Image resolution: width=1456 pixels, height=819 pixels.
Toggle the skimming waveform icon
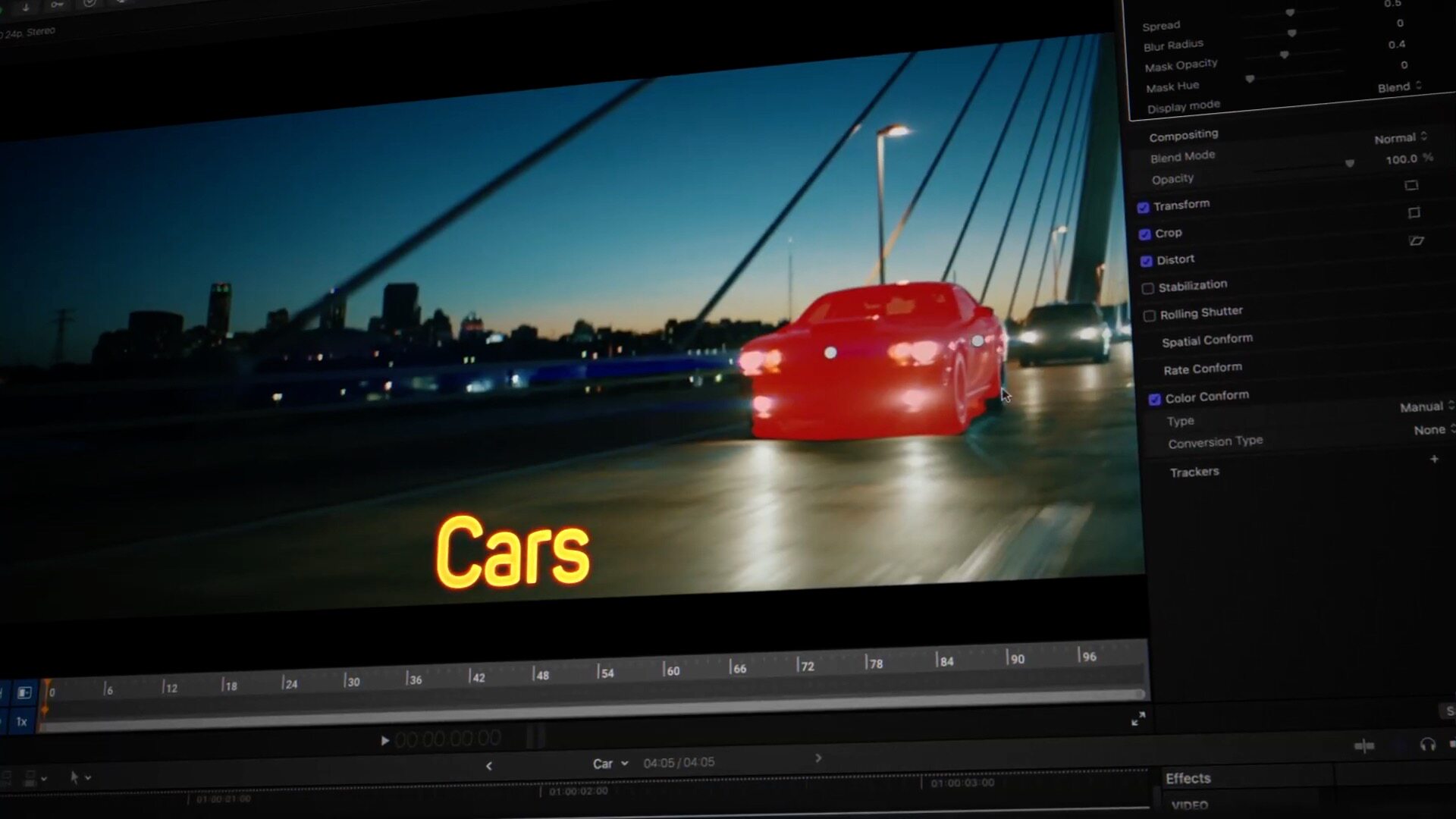tap(1363, 746)
